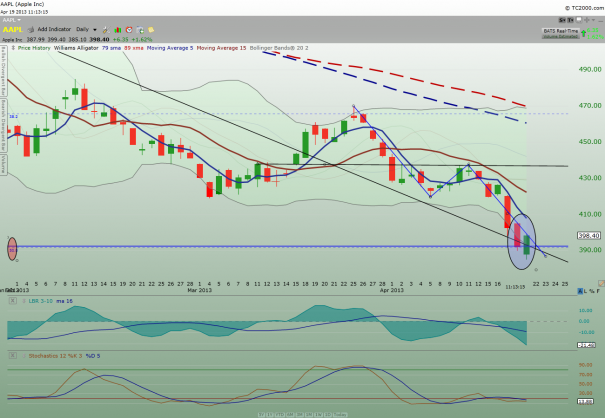Click the Volume Estimated label
Viewport: 605px width, 418px height.
pyautogui.click(x=561, y=37)
